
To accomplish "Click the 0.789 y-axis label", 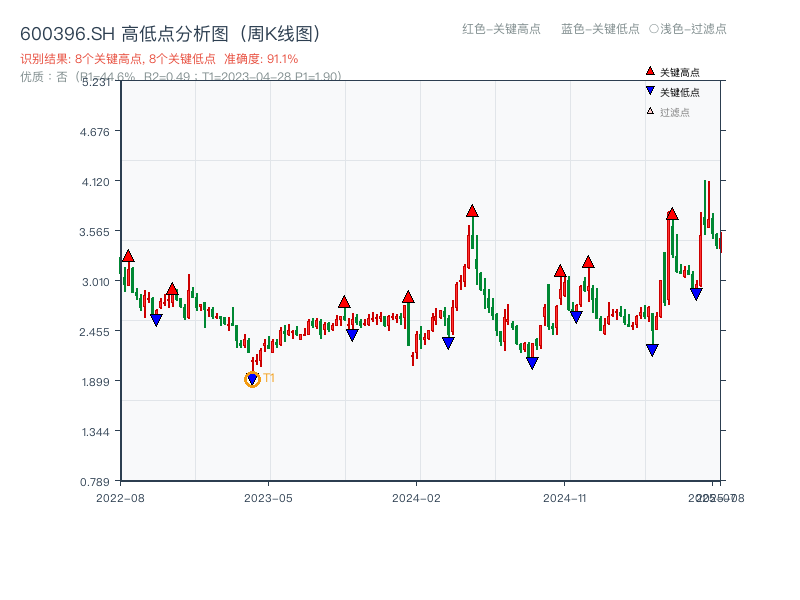I will [94, 482].
